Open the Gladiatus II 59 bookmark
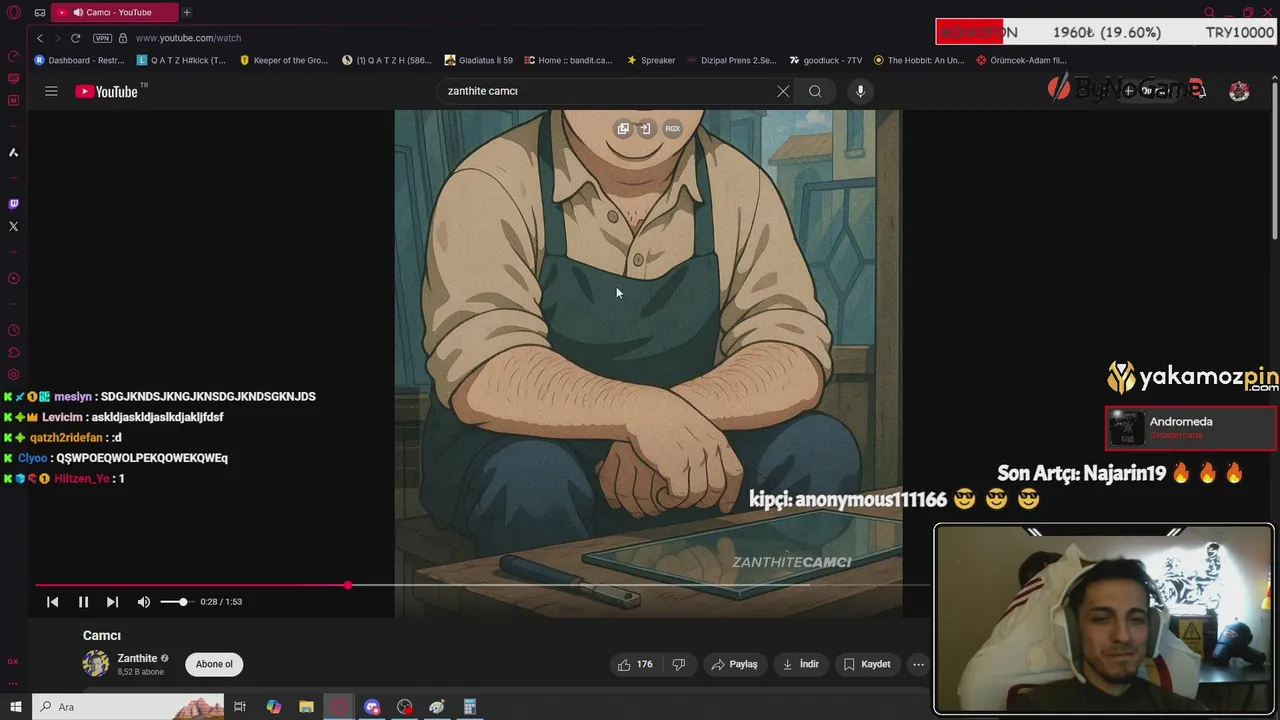Viewport: 1280px width, 720px height. pyautogui.click(x=479, y=60)
